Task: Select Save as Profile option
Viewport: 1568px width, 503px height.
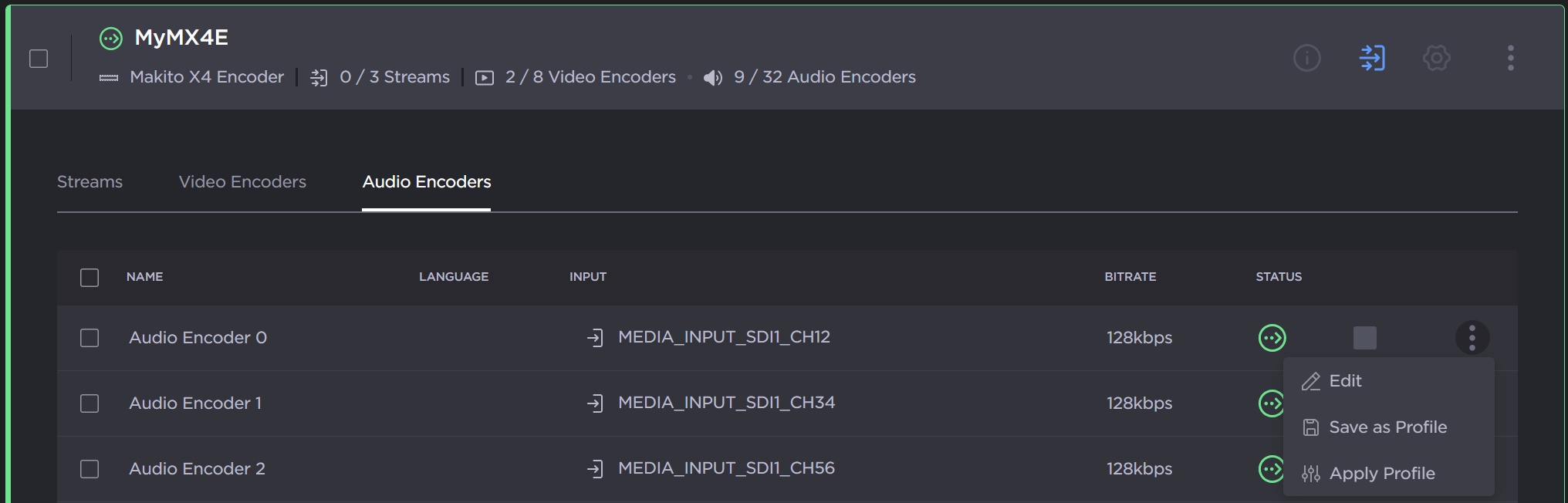Action: pyautogui.click(x=1387, y=427)
